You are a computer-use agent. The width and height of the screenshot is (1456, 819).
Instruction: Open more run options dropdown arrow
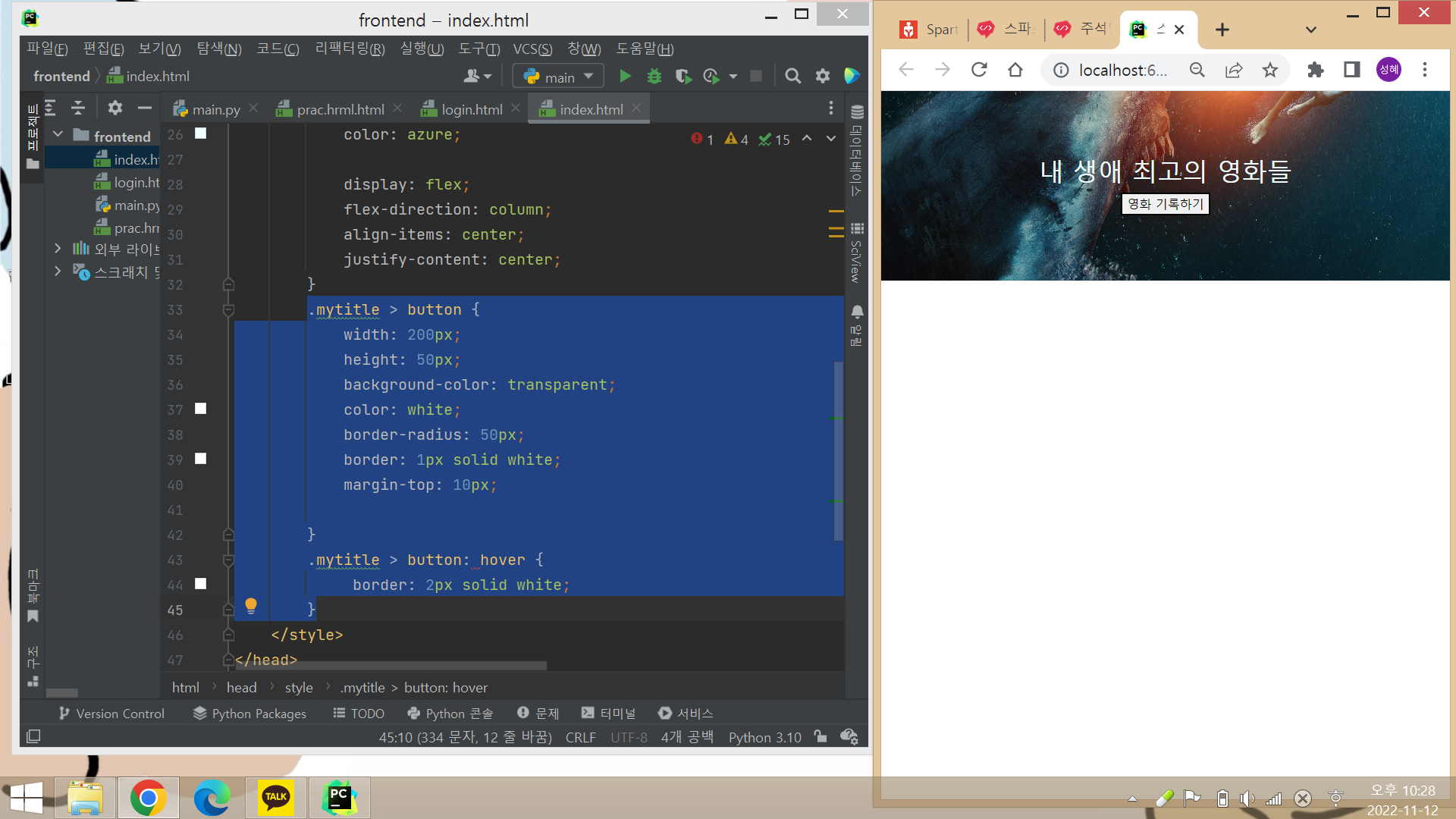(733, 77)
